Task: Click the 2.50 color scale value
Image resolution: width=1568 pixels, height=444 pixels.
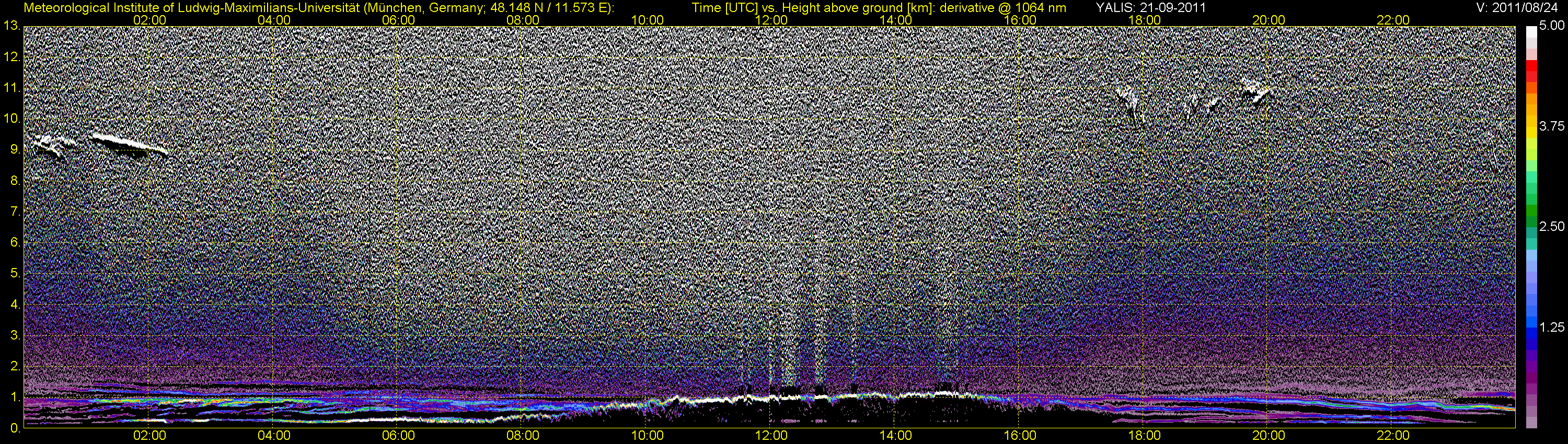Action: [x=1551, y=227]
